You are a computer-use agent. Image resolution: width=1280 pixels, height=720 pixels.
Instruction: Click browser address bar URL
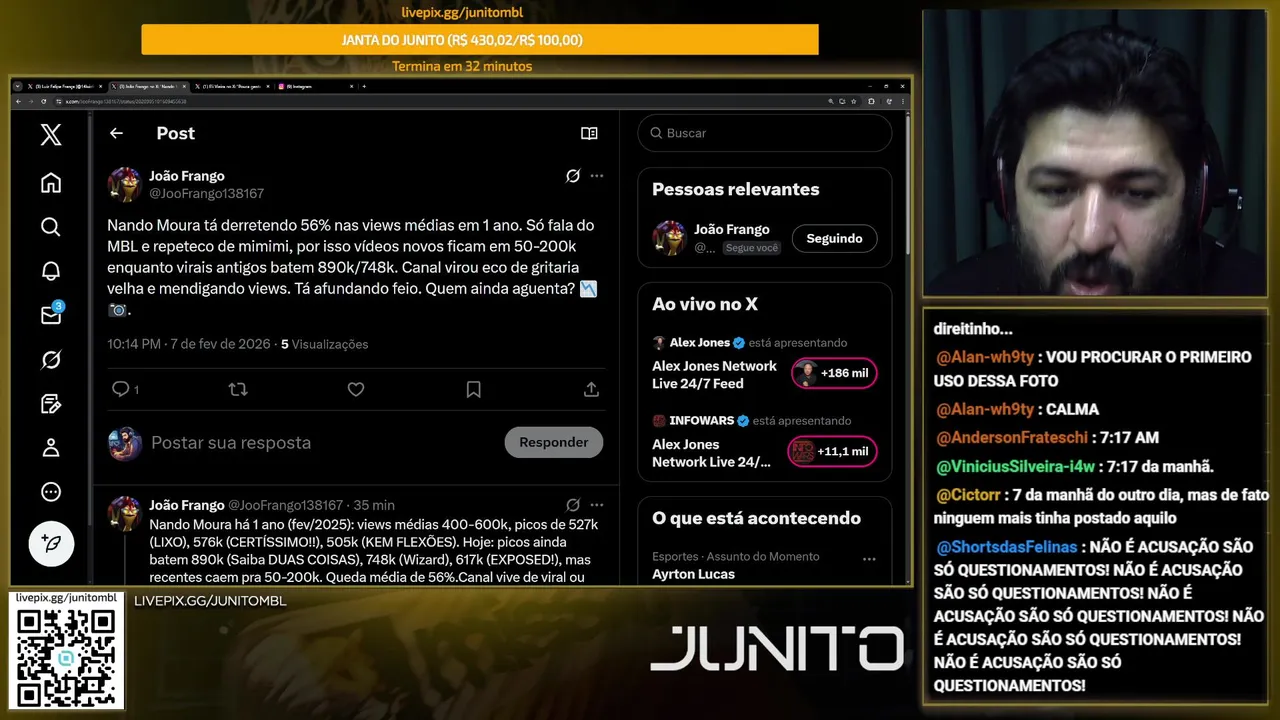pyautogui.click(x=123, y=101)
